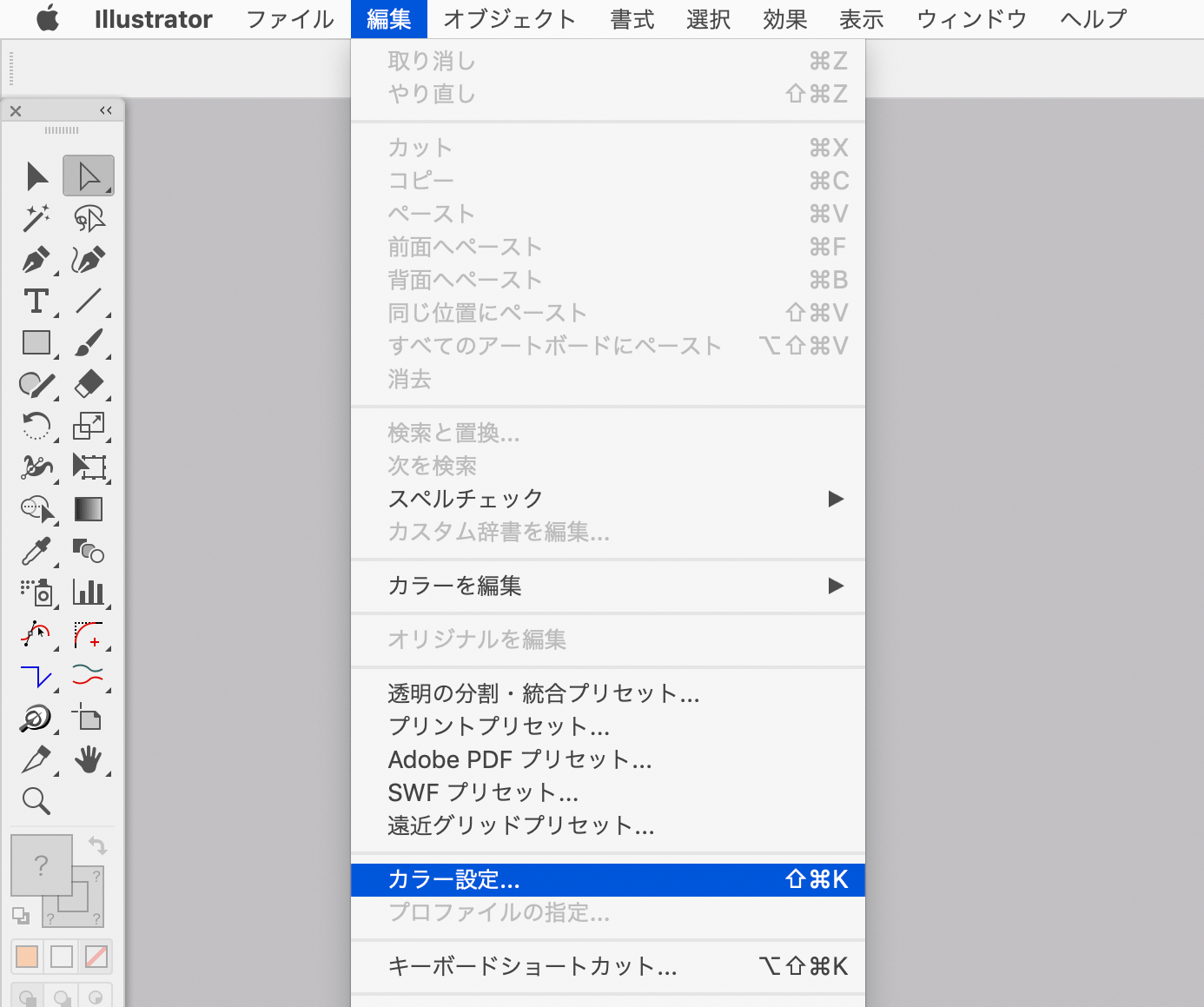Viewport: 1204px width, 1007px height.
Task: Select the Lasso tool
Action: pos(89,218)
